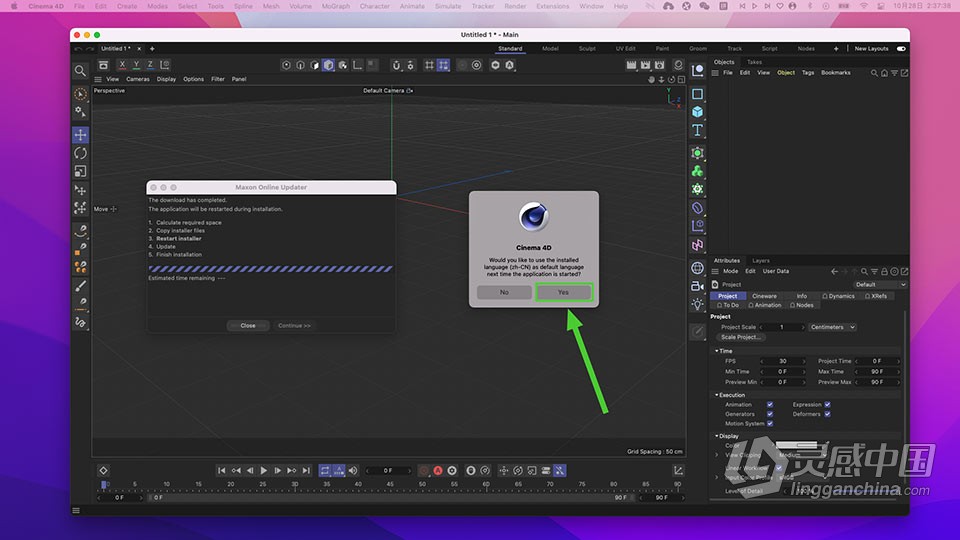Viewport: 960px width, 540px height.
Task: Open the Objects manager search icon
Action: pos(874,73)
